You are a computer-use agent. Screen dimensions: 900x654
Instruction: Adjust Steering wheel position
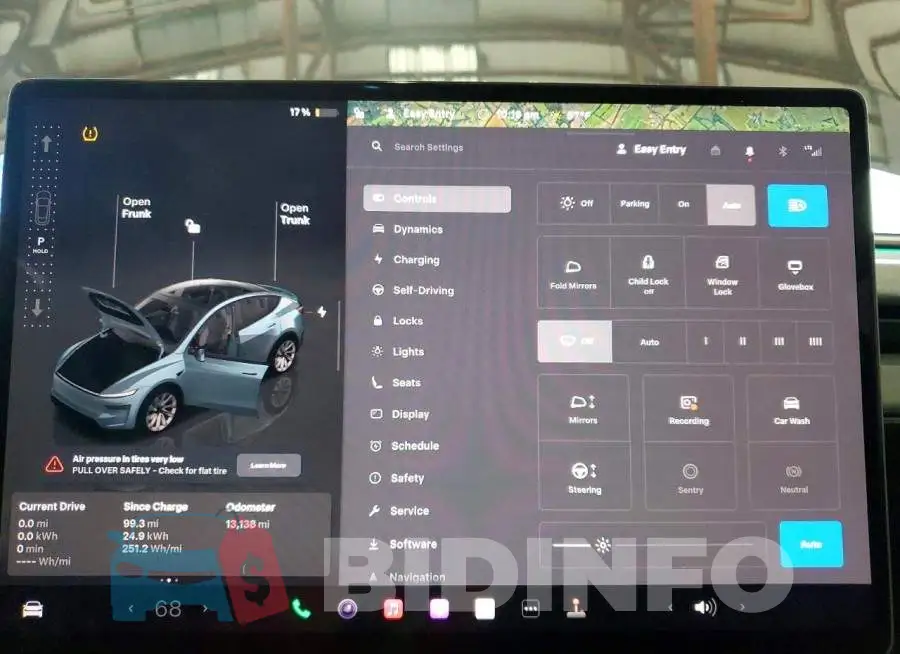(x=584, y=477)
